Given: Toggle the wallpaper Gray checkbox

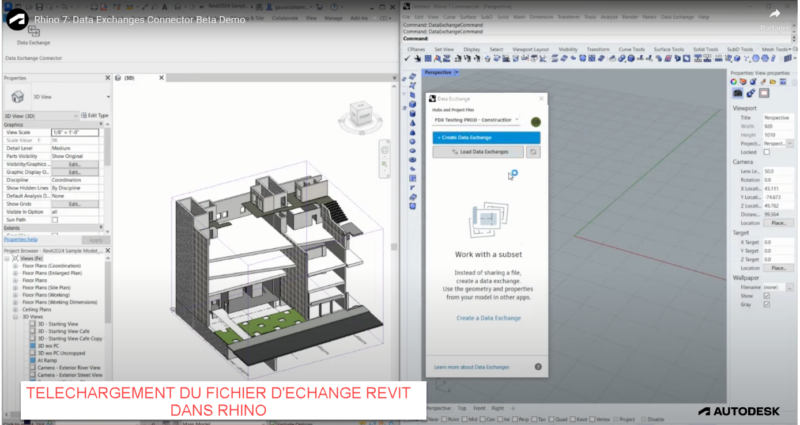Looking at the screenshot, I should pyautogui.click(x=767, y=305).
